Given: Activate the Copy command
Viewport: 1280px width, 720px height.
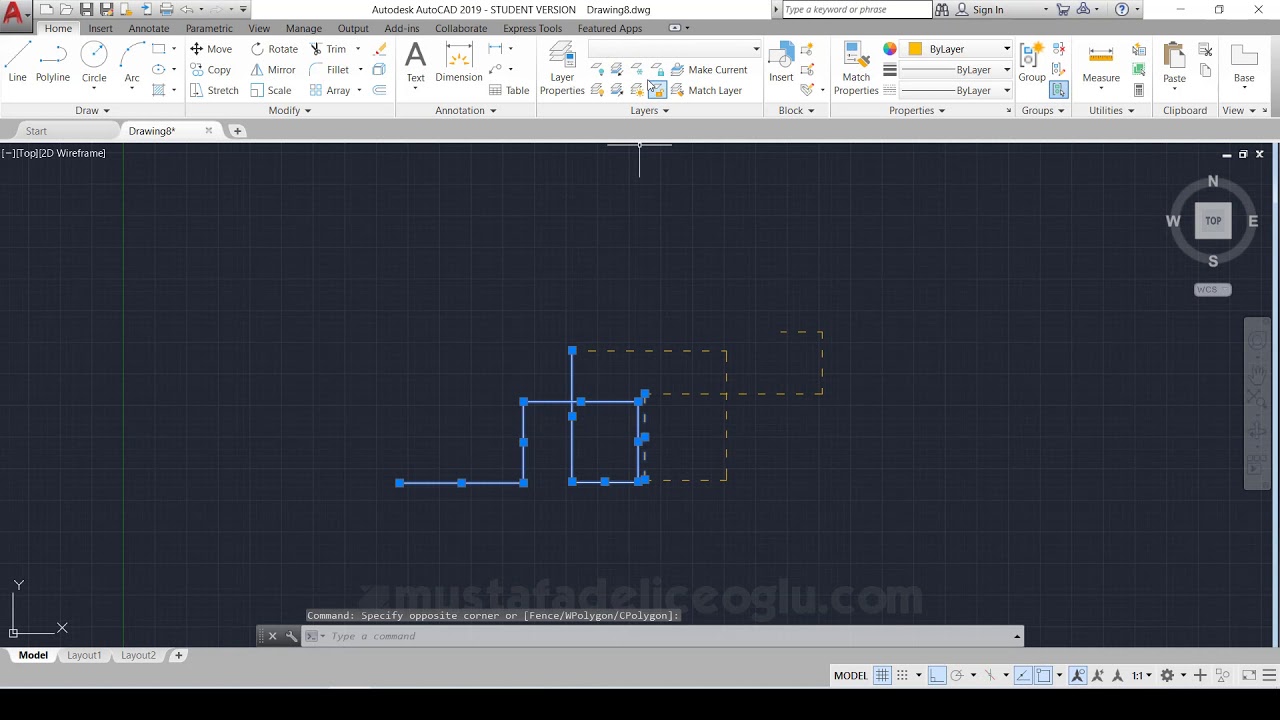Looking at the screenshot, I should (211, 70).
